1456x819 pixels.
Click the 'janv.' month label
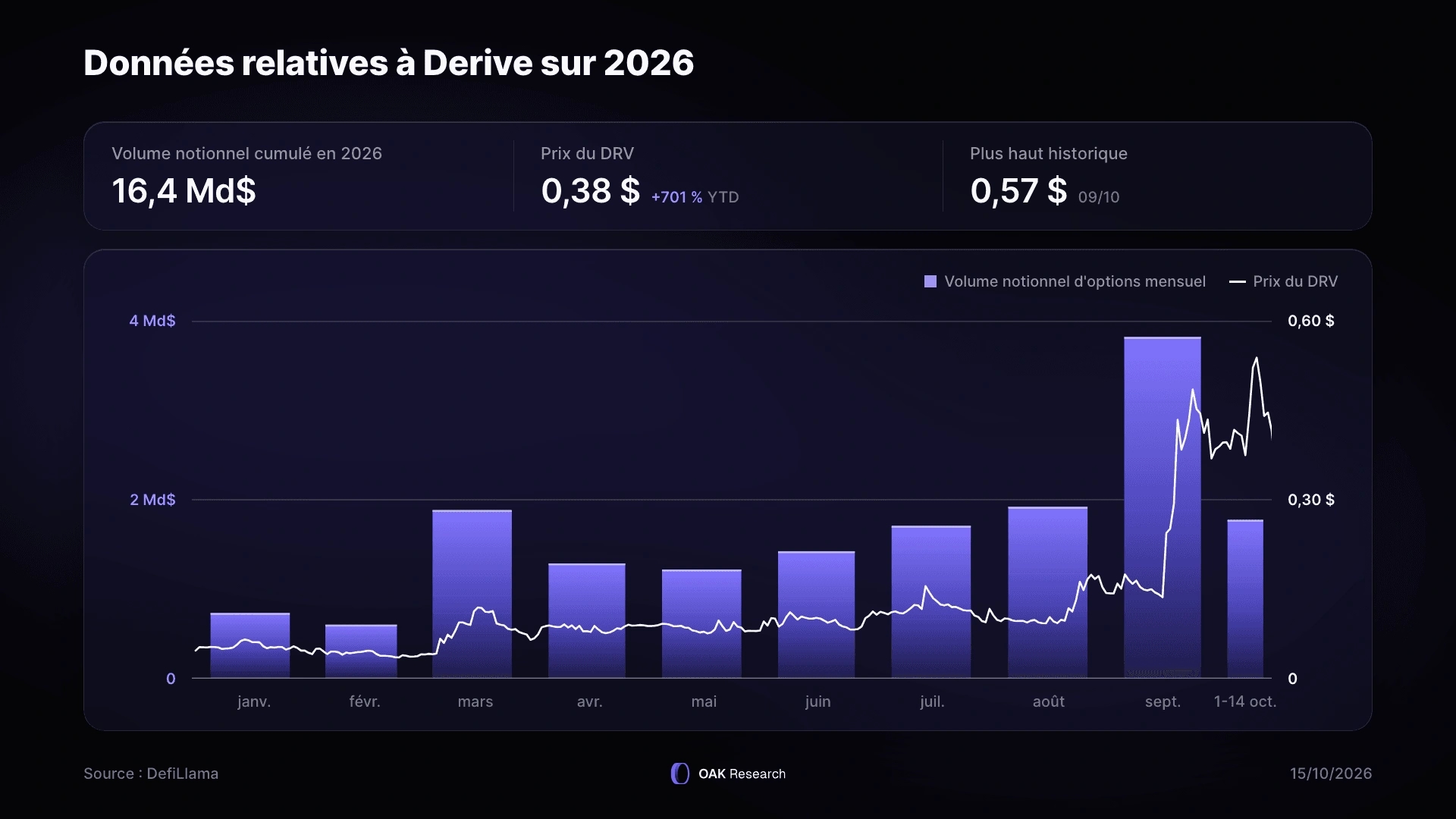(x=254, y=701)
